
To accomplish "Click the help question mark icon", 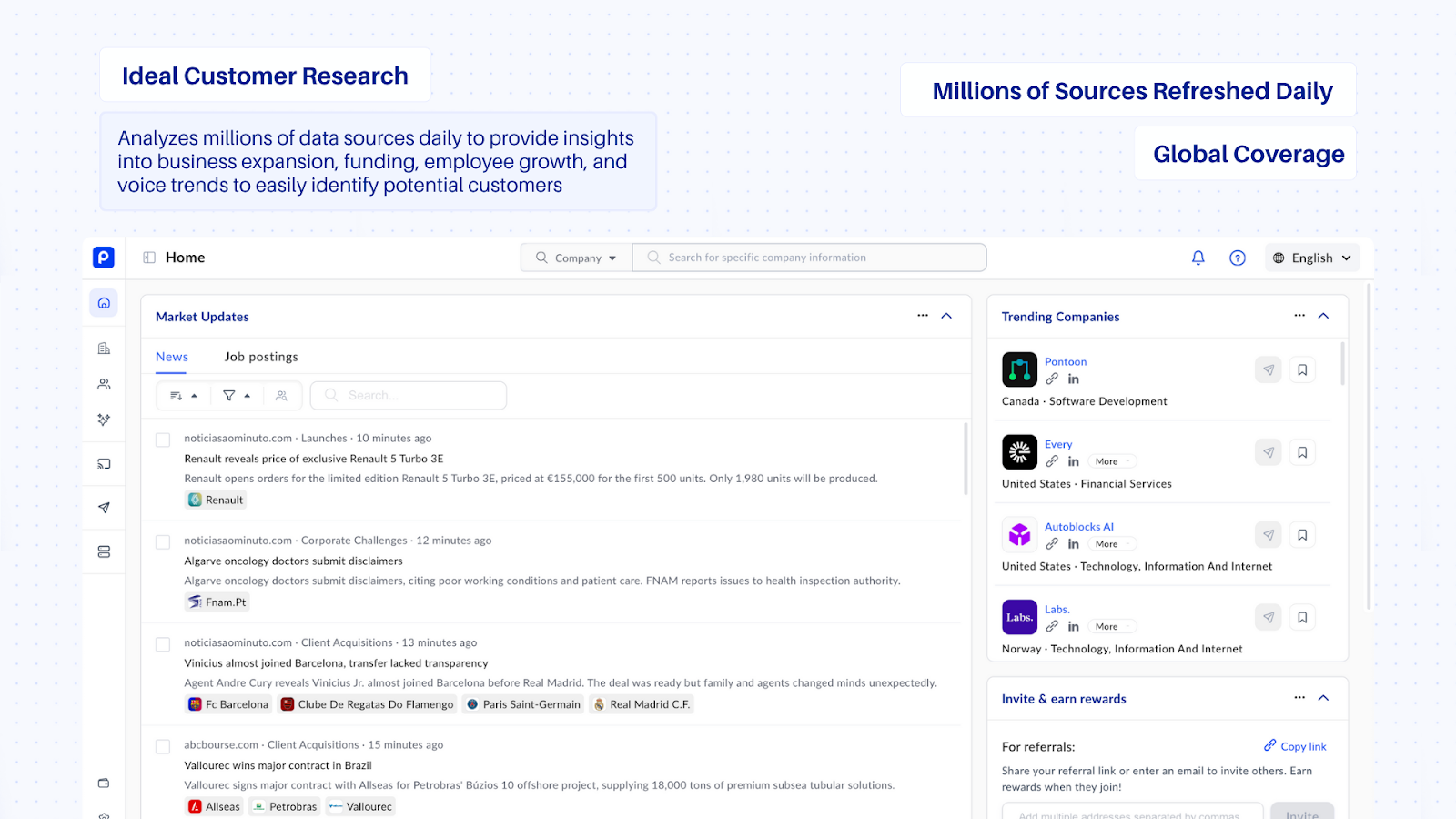I will (1238, 258).
